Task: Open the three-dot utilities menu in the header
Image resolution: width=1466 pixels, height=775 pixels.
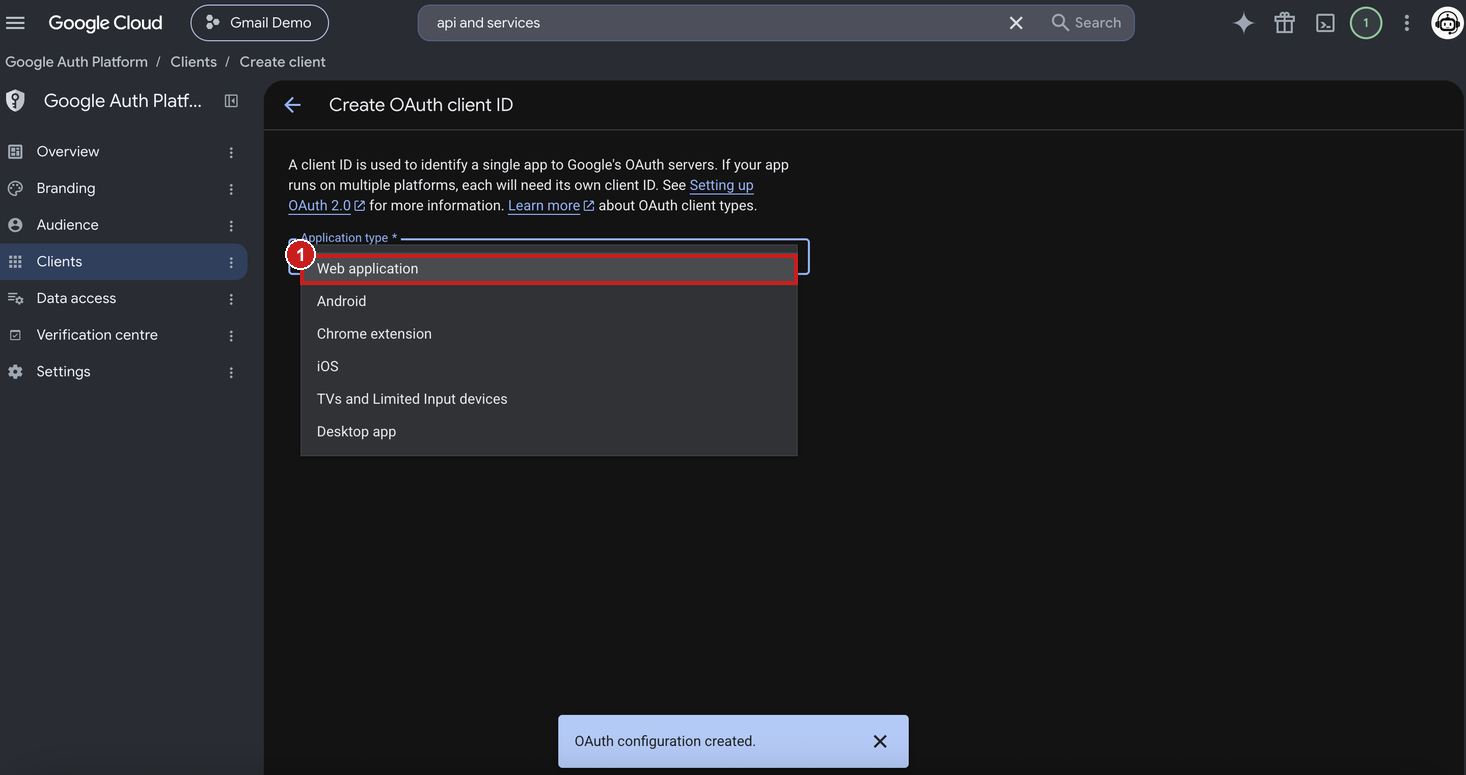Action: (1406, 23)
